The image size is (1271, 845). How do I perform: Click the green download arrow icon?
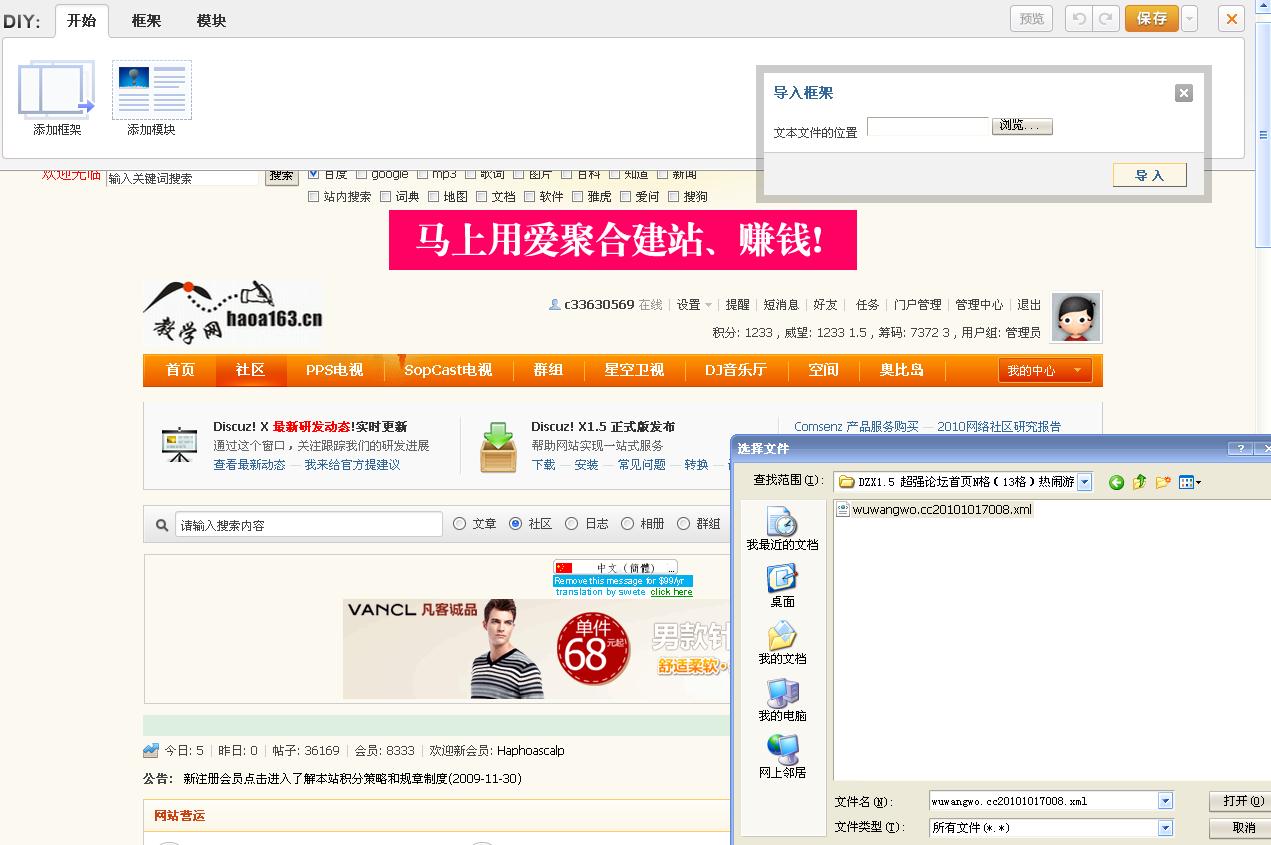(498, 447)
